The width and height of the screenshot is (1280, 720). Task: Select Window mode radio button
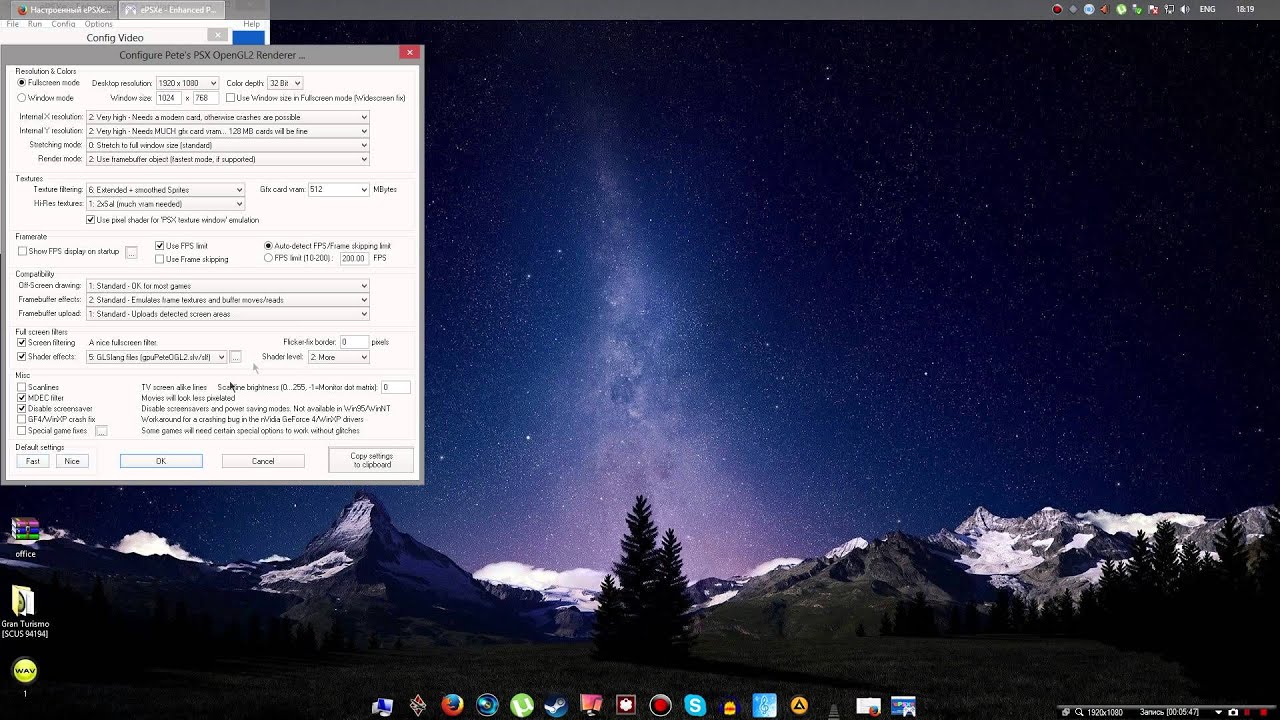coord(22,98)
